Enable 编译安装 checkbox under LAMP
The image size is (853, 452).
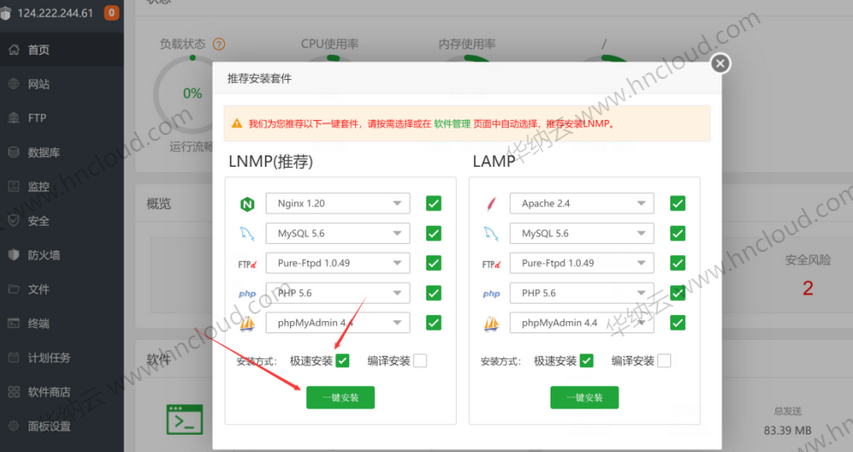(664, 361)
